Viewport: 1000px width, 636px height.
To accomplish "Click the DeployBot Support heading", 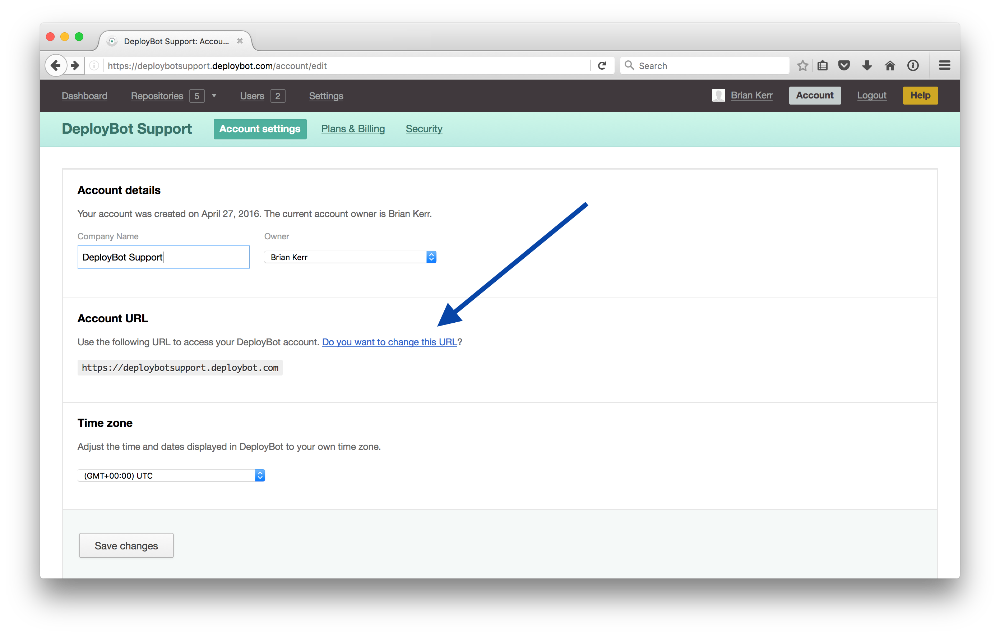I will click(127, 129).
